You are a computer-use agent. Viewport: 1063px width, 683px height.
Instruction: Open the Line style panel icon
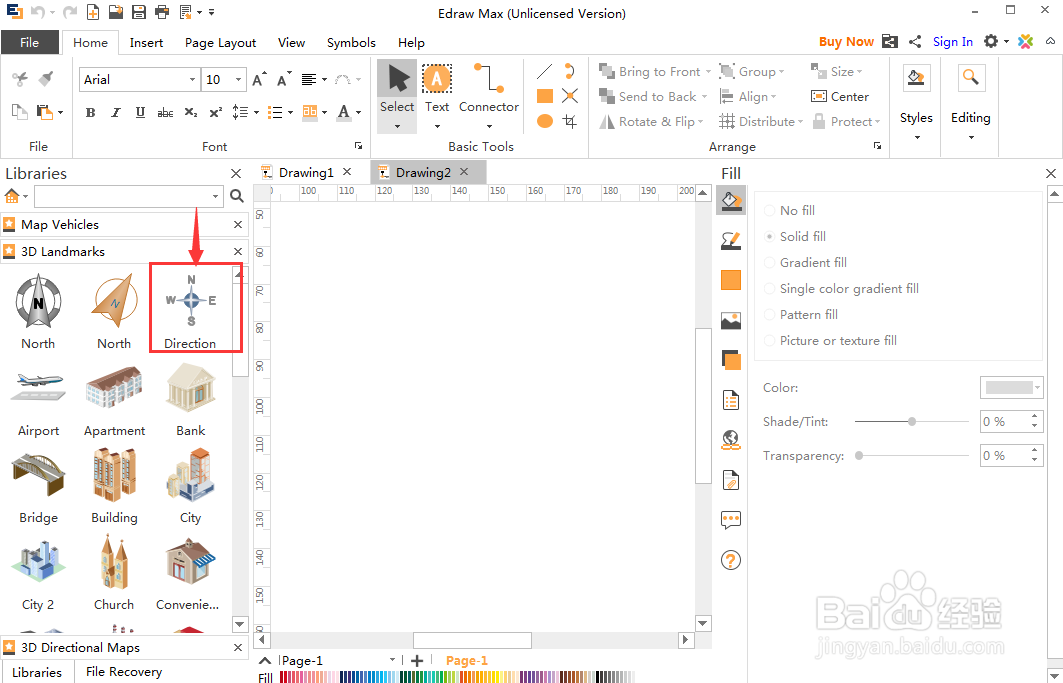pyautogui.click(x=731, y=240)
